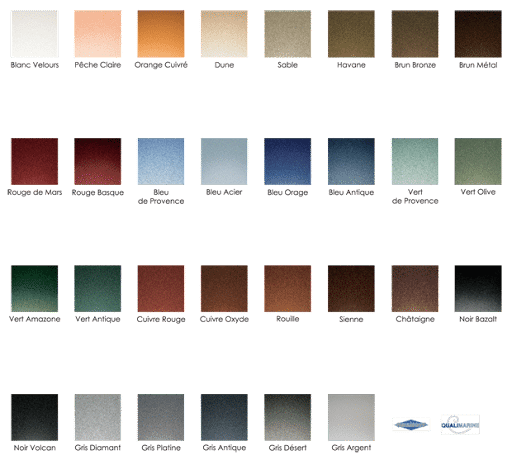Open the Qualimarine logo
Image resolution: width=512 pixels, height=460 pixels.
[x=460, y=425]
